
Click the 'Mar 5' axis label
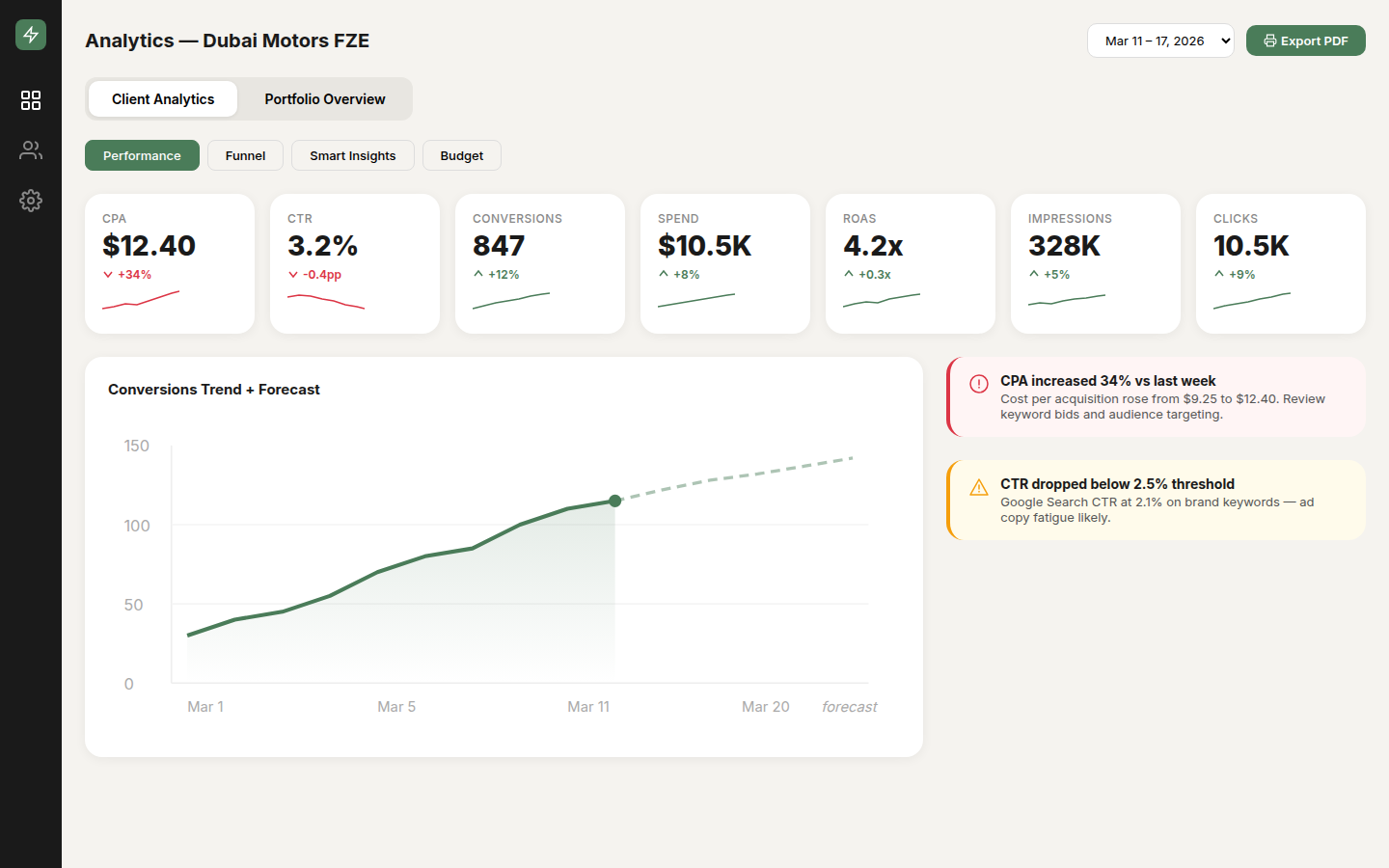pyautogui.click(x=396, y=707)
